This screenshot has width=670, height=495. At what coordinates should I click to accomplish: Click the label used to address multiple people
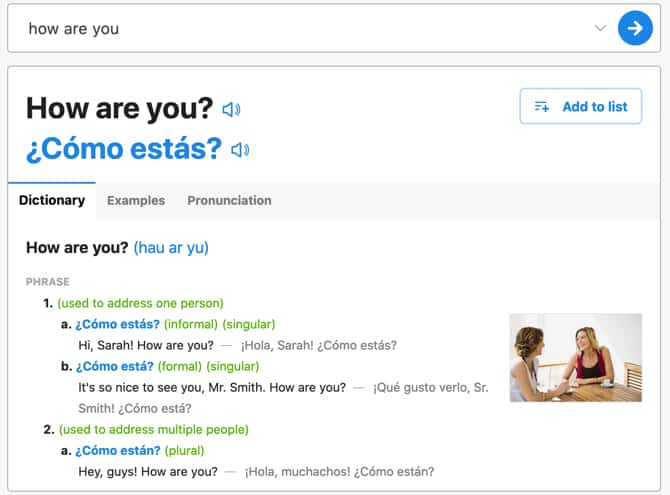(154, 430)
